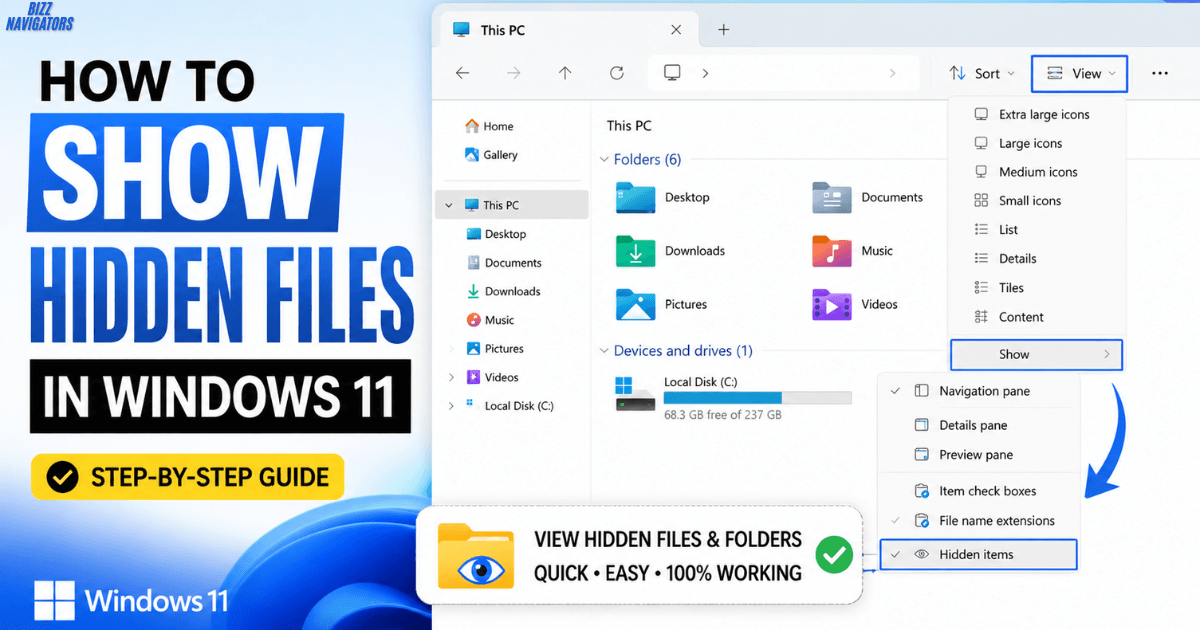
Task: Toggle File name extensions option
Action: pyautogui.click(x=978, y=521)
